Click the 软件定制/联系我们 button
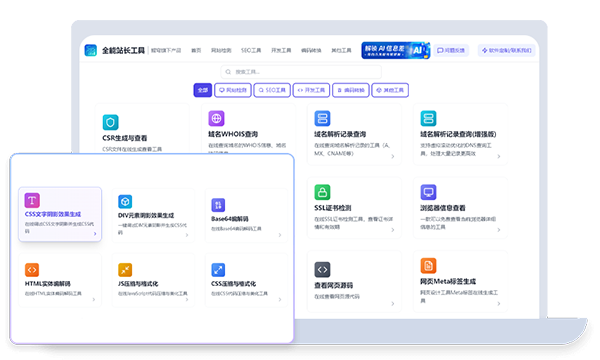The width and height of the screenshot is (600, 360). [x=506, y=50]
